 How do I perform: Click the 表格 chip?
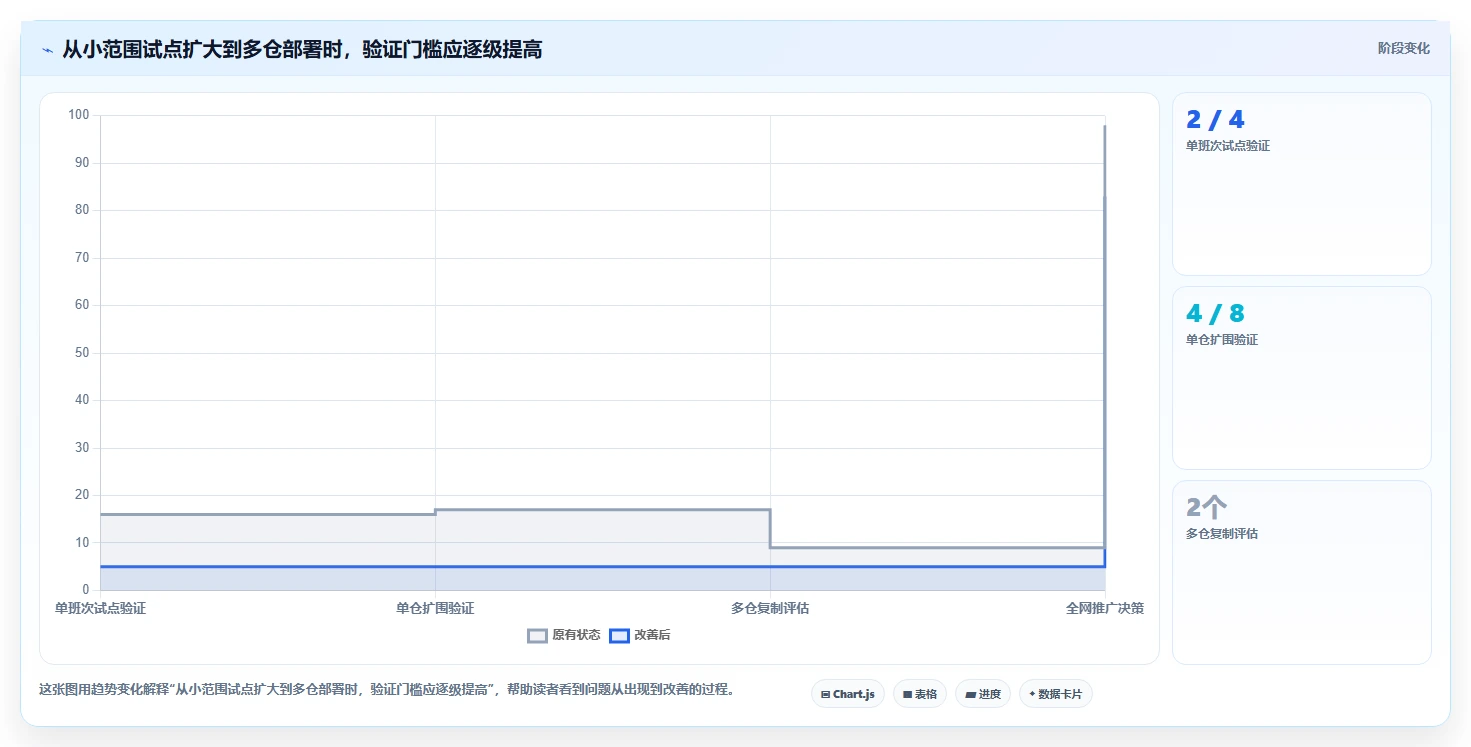(919, 694)
